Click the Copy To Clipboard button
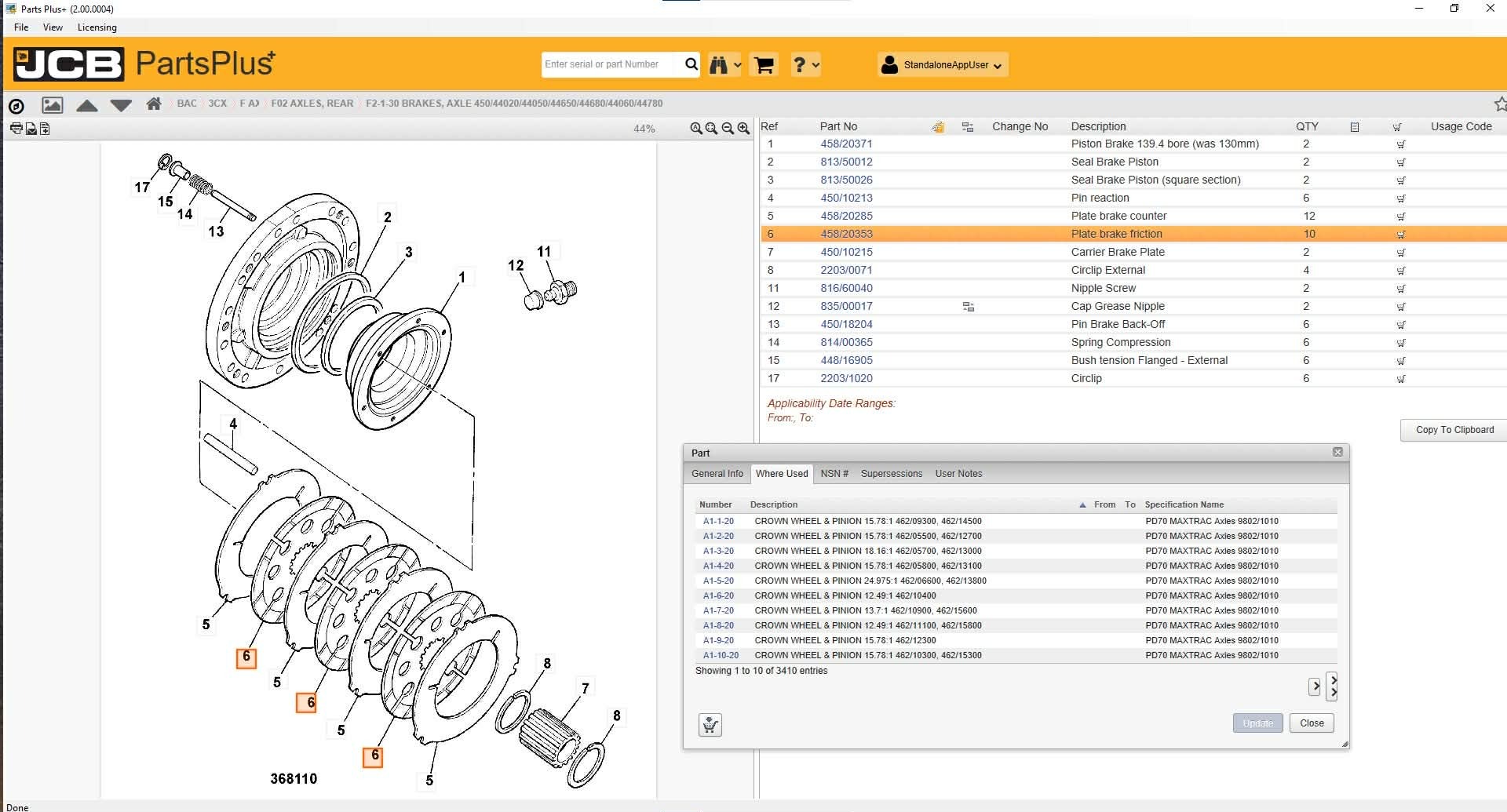 (1454, 430)
